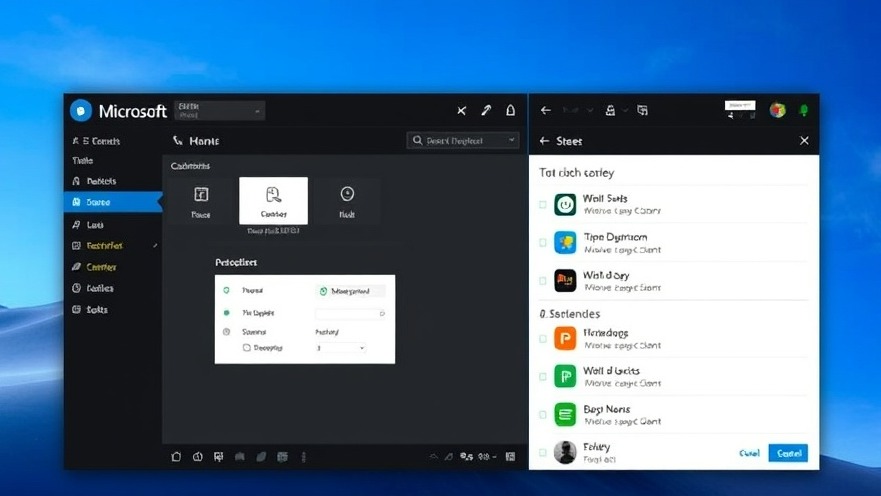
Task: Click the blue Tipe Dyrtuom app icon
Action: pyautogui.click(x=565, y=243)
